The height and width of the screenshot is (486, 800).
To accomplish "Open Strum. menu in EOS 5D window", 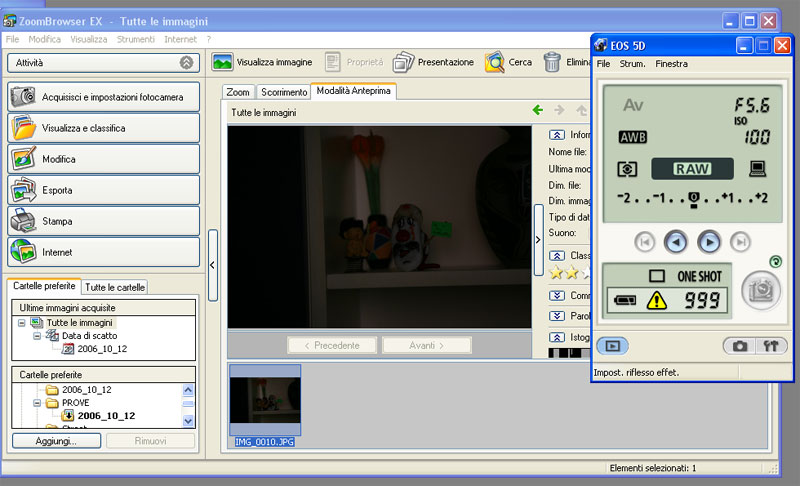I will [x=632, y=64].
